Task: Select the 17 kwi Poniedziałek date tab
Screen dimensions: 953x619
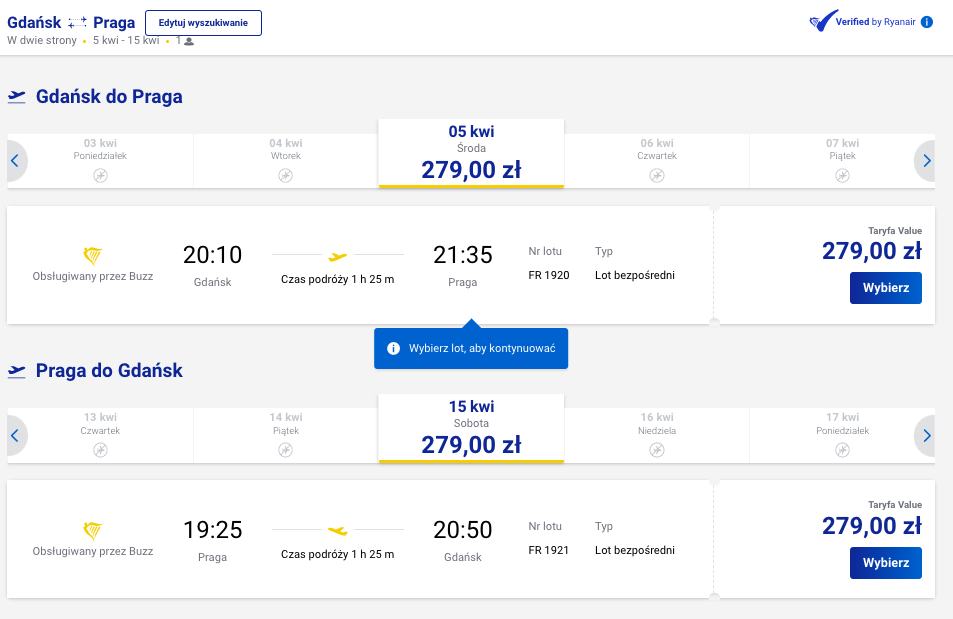Action: click(x=842, y=435)
